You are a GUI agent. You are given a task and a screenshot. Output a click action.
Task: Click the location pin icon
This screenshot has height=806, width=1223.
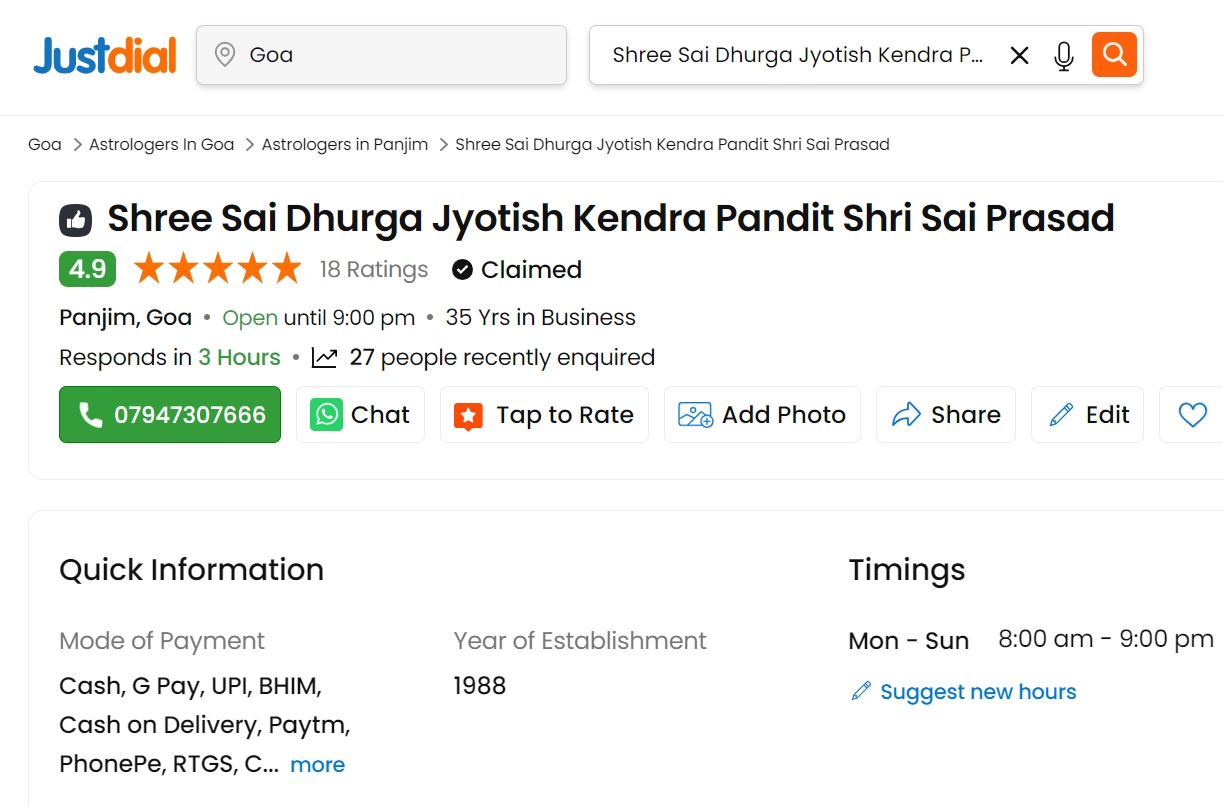coord(225,55)
